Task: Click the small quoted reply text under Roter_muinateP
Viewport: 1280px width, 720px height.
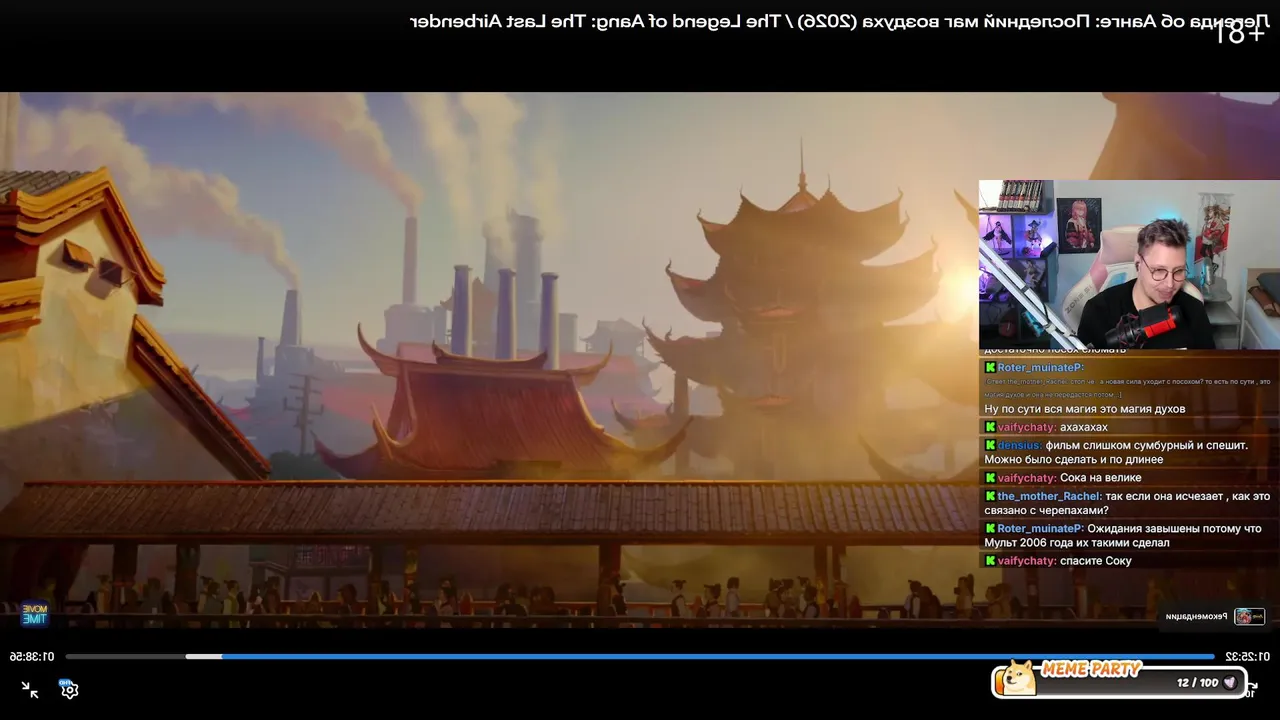Action: [x=1127, y=388]
